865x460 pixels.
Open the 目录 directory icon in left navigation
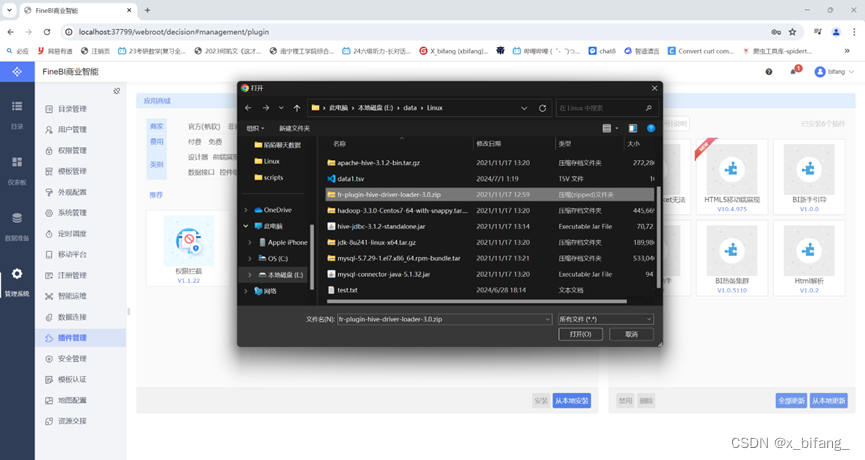(x=17, y=106)
